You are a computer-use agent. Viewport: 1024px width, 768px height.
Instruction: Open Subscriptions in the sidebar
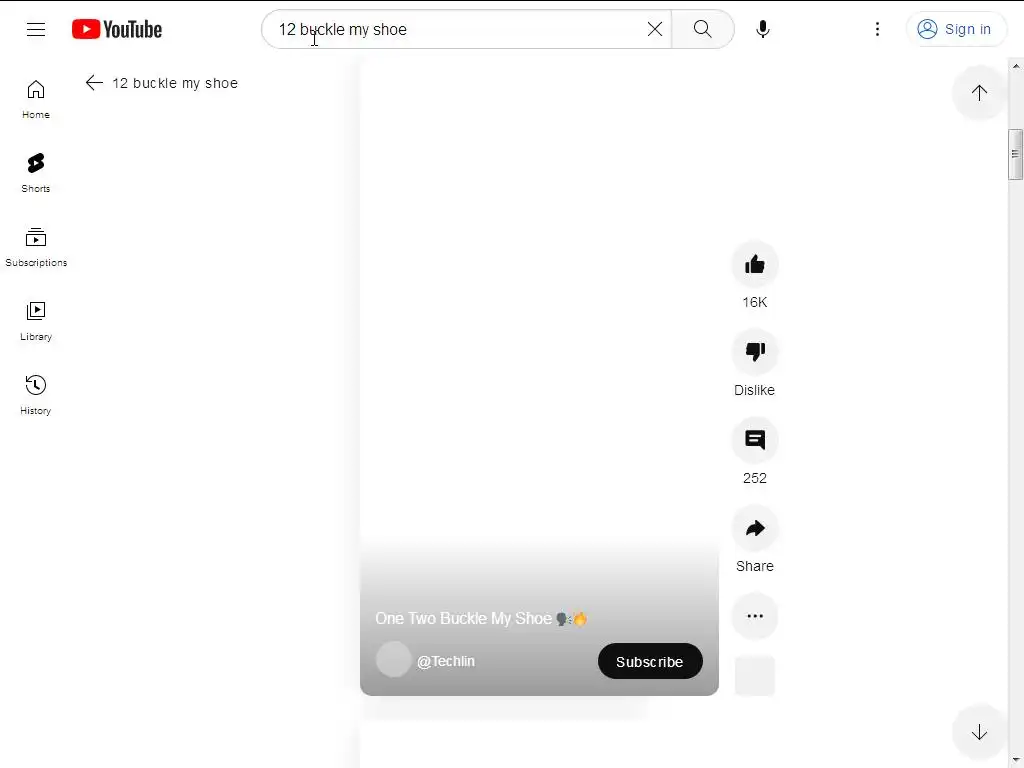tap(36, 247)
